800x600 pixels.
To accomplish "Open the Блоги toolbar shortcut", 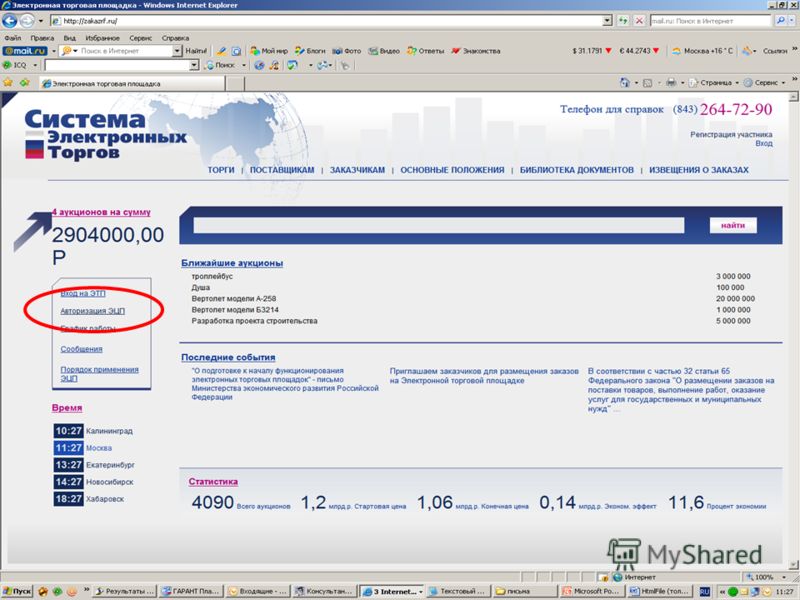I will click(x=310, y=51).
